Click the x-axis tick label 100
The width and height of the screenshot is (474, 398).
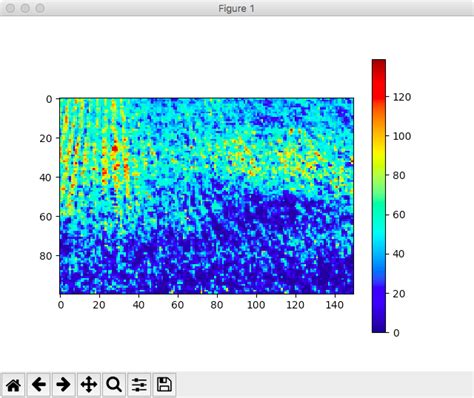coord(256,305)
